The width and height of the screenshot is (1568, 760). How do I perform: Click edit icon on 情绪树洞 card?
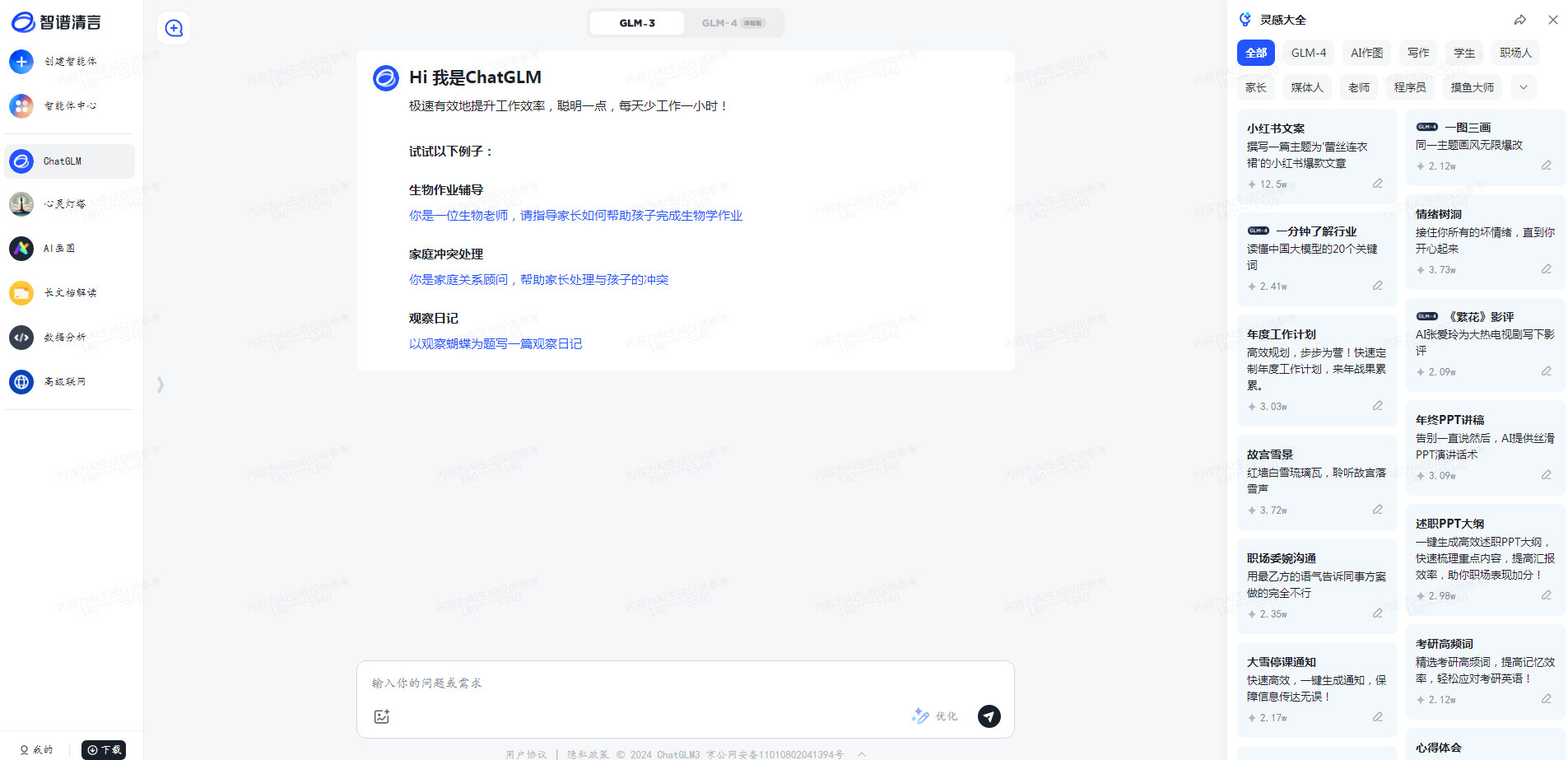click(1547, 269)
